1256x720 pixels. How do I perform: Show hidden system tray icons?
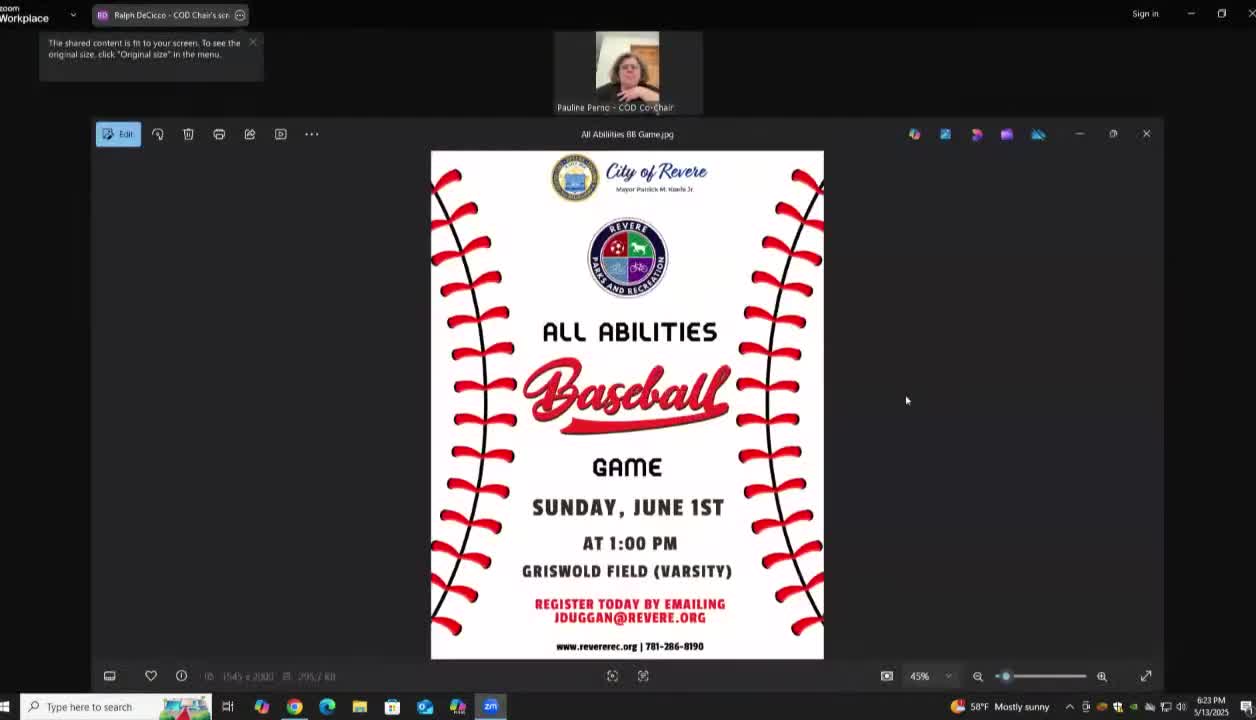click(x=1069, y=707)
